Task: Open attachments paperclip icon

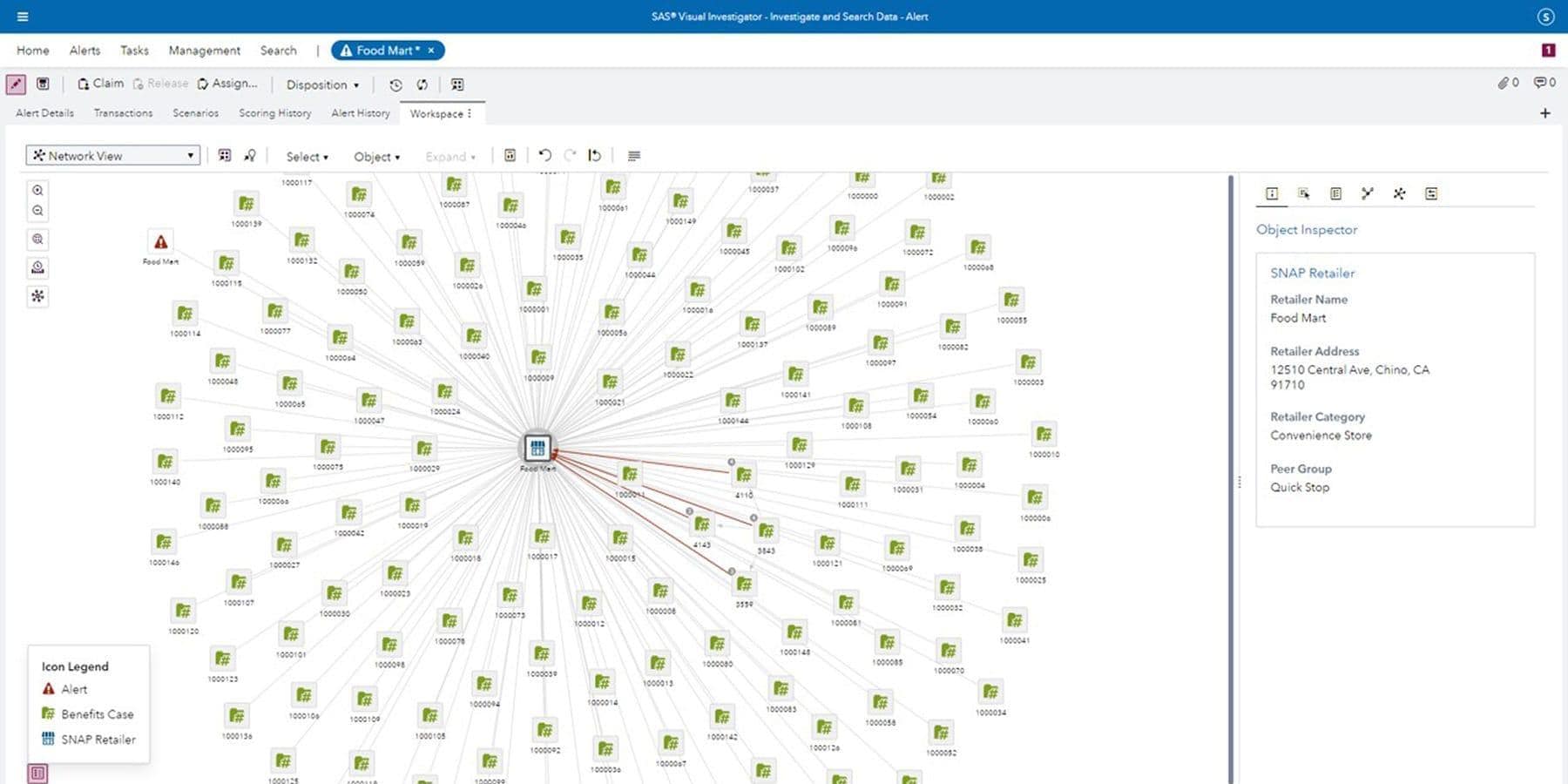Action: tap(1508, 83)
